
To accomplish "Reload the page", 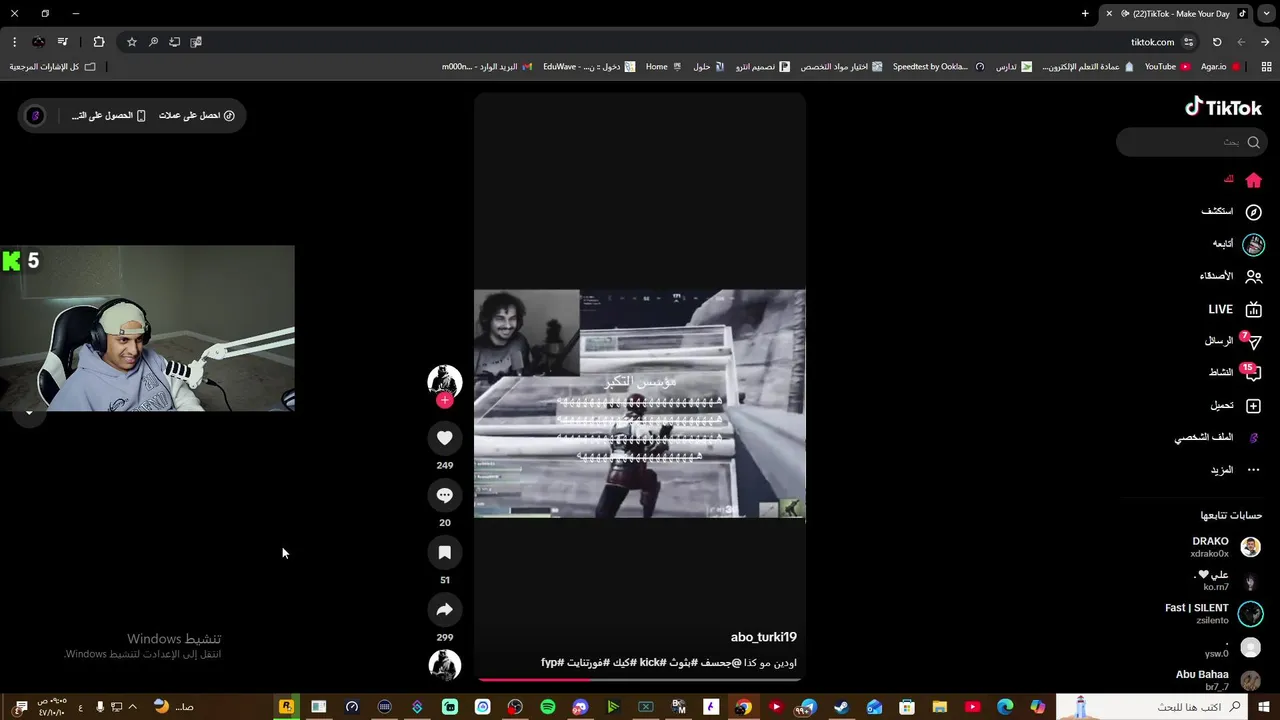I will coord(1217,42).
